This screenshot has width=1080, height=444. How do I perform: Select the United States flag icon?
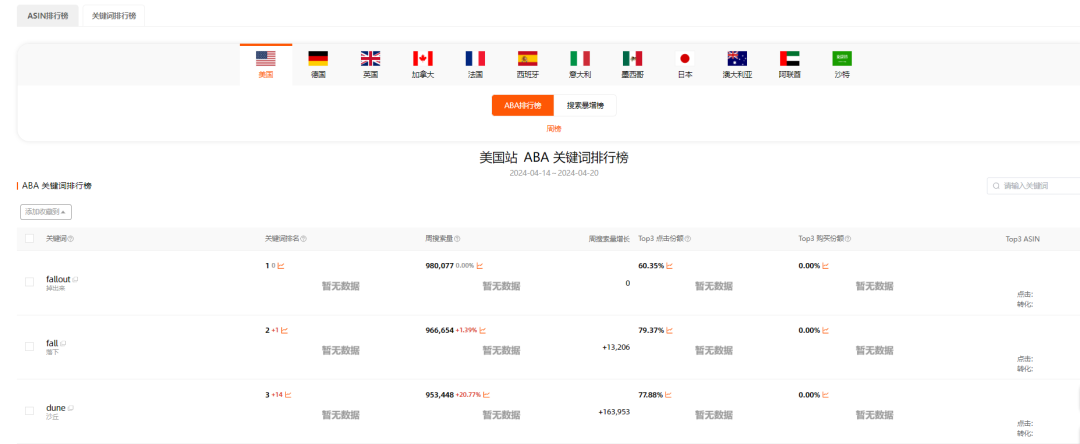[265, 59]
